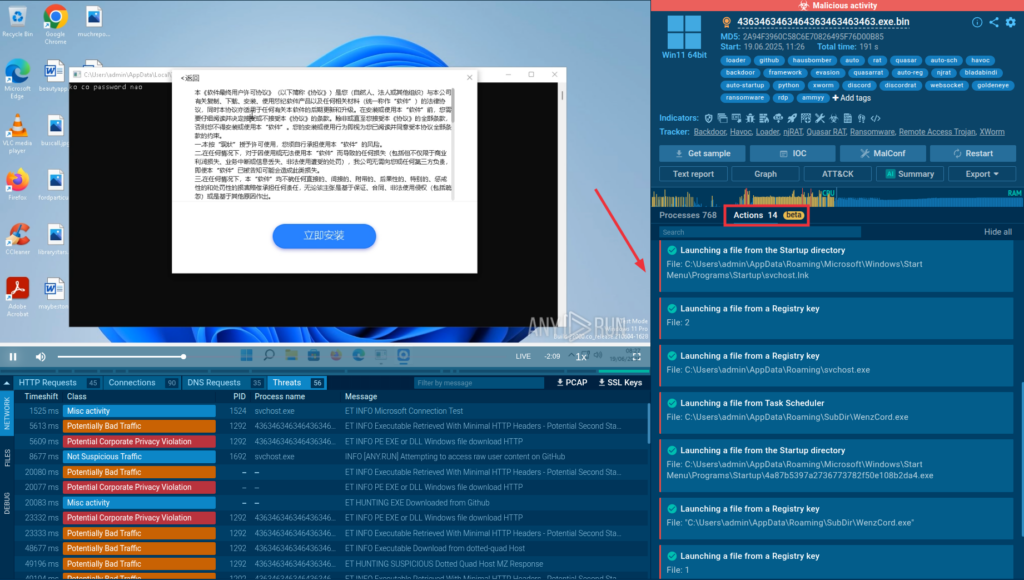Select the Actions 14 tab
Screen dimensions: 1024x580
(x=767, y=215)
